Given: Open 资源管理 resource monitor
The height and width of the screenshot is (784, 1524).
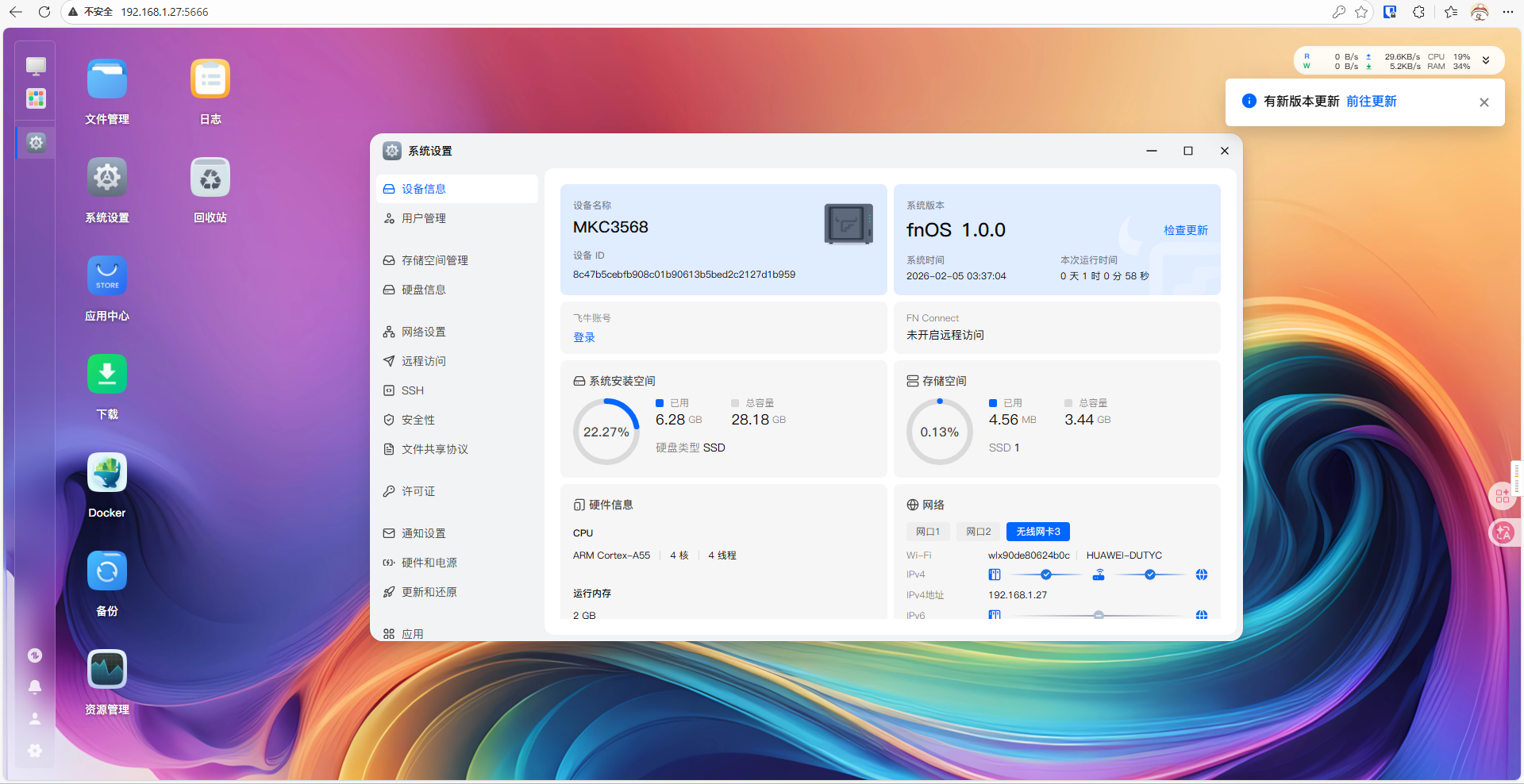Looking at the screenshot, I should coord(106,669).
